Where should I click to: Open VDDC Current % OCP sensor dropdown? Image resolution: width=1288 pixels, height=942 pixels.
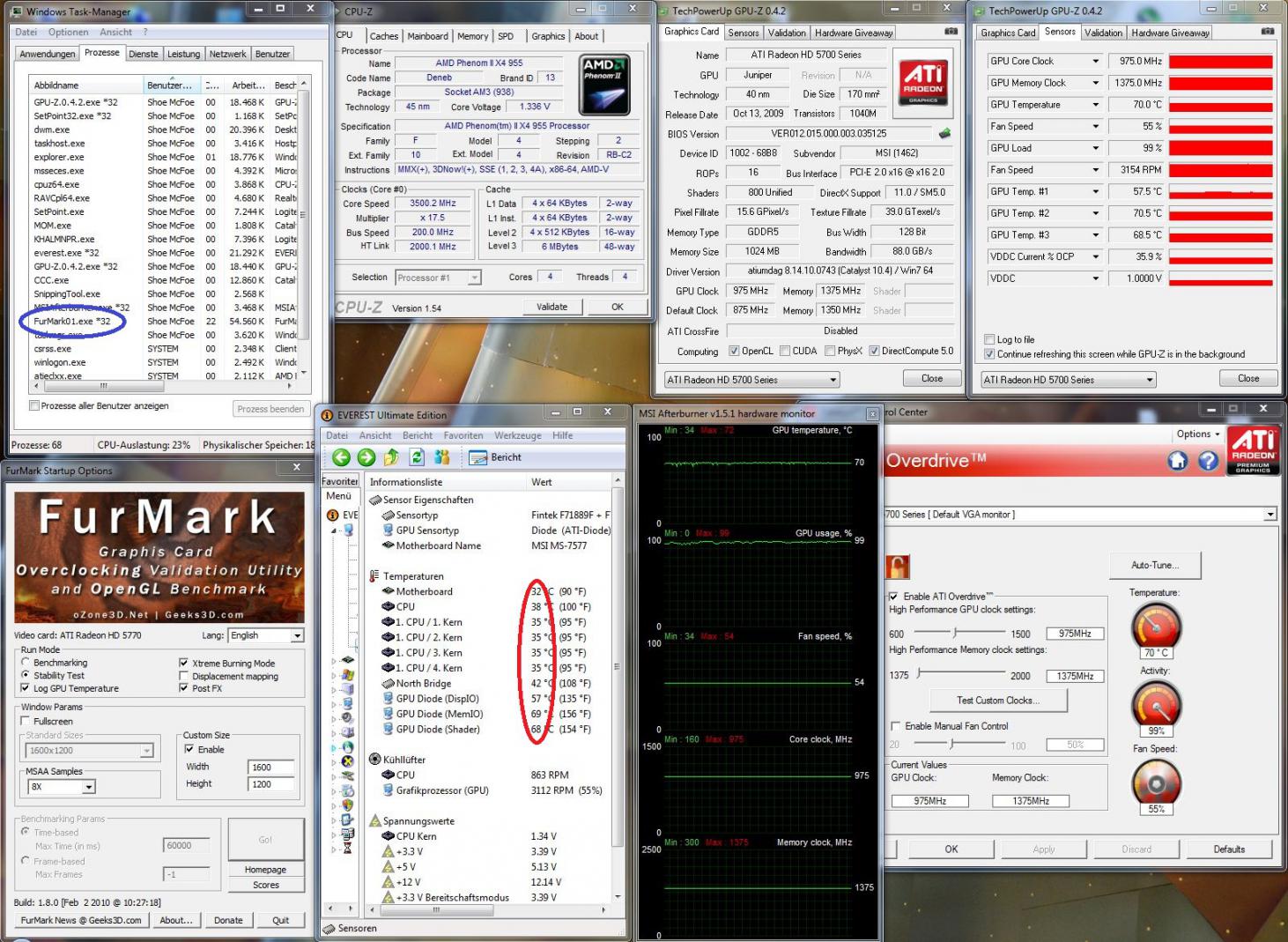pos(1096,256)
